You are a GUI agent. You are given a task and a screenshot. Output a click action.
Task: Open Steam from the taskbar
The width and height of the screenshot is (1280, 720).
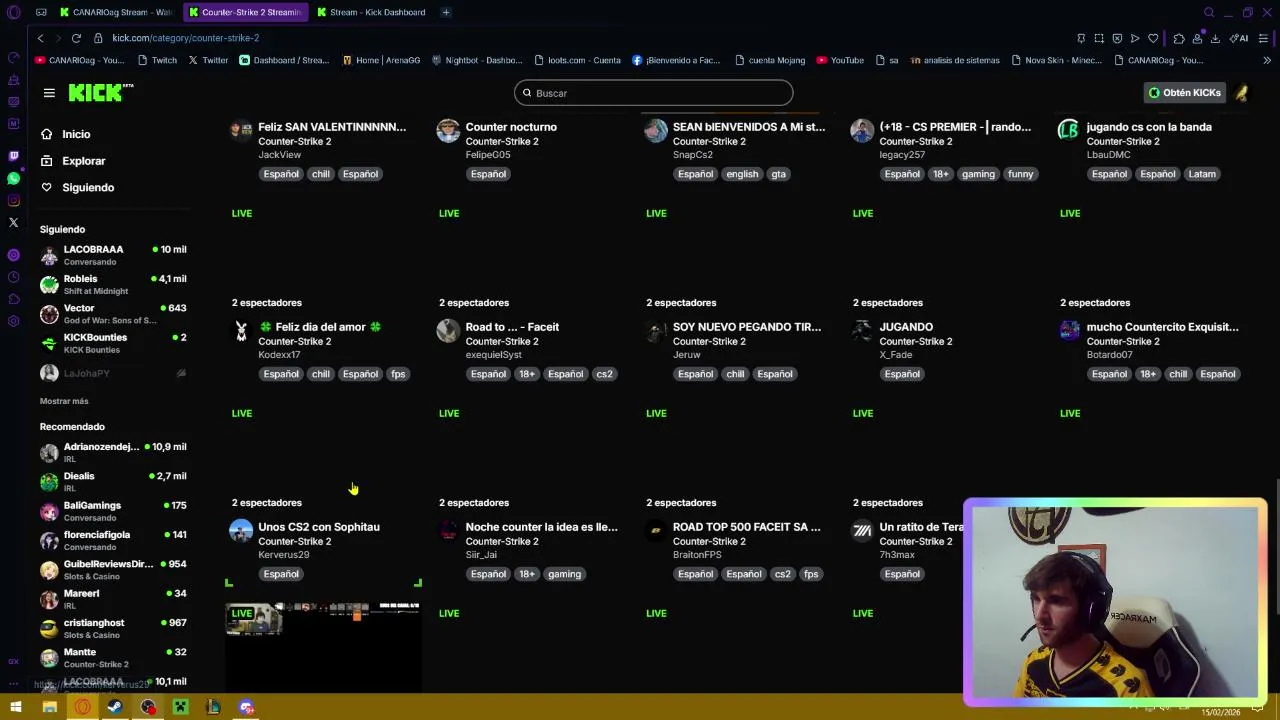[115, 707]
